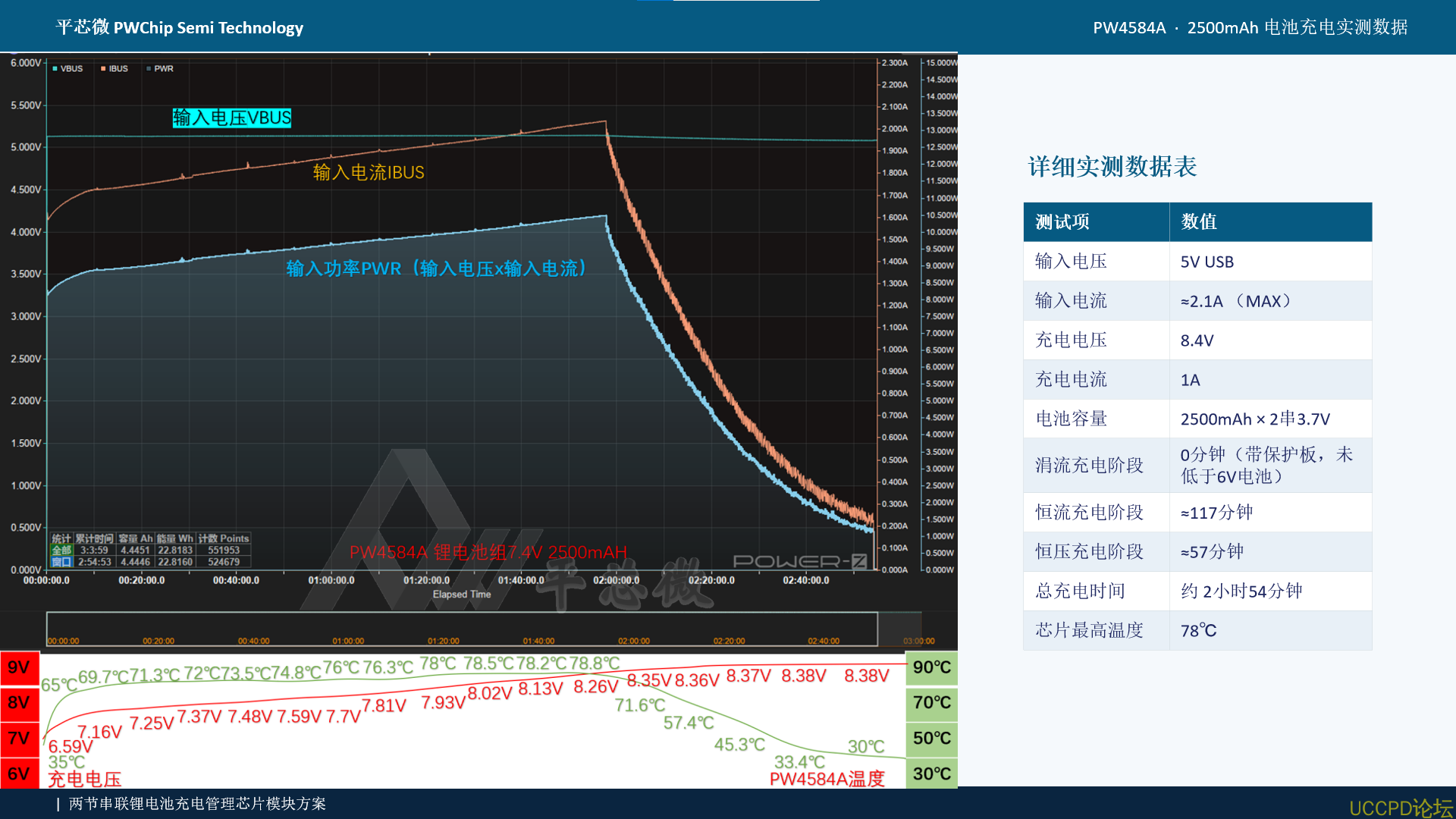1456x819 pixels.
Task: Click the 5V USB table value
Action: click(x=1207, y=262)
